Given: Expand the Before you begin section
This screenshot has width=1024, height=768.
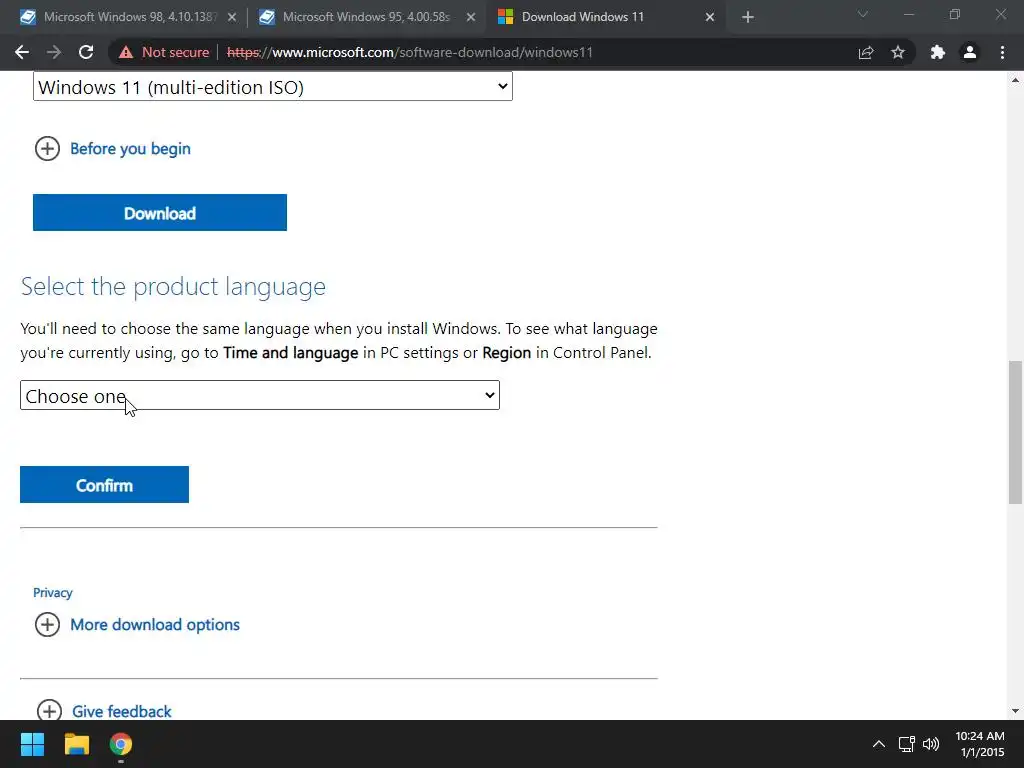Looking at the screenshot, I should pyautogui.click(x=112, y=149).
